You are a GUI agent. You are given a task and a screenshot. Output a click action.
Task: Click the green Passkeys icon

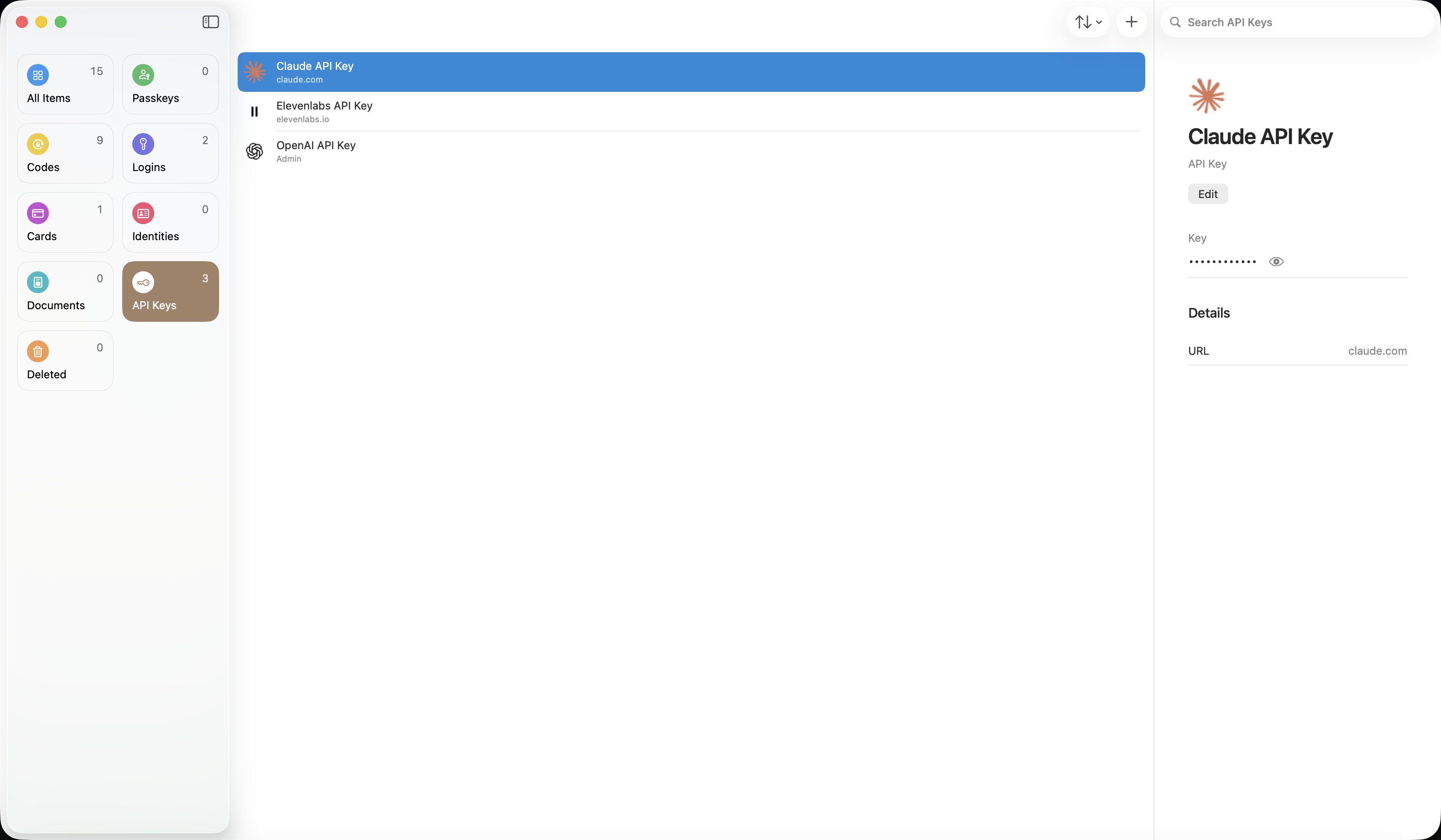[x=143, y=75]
